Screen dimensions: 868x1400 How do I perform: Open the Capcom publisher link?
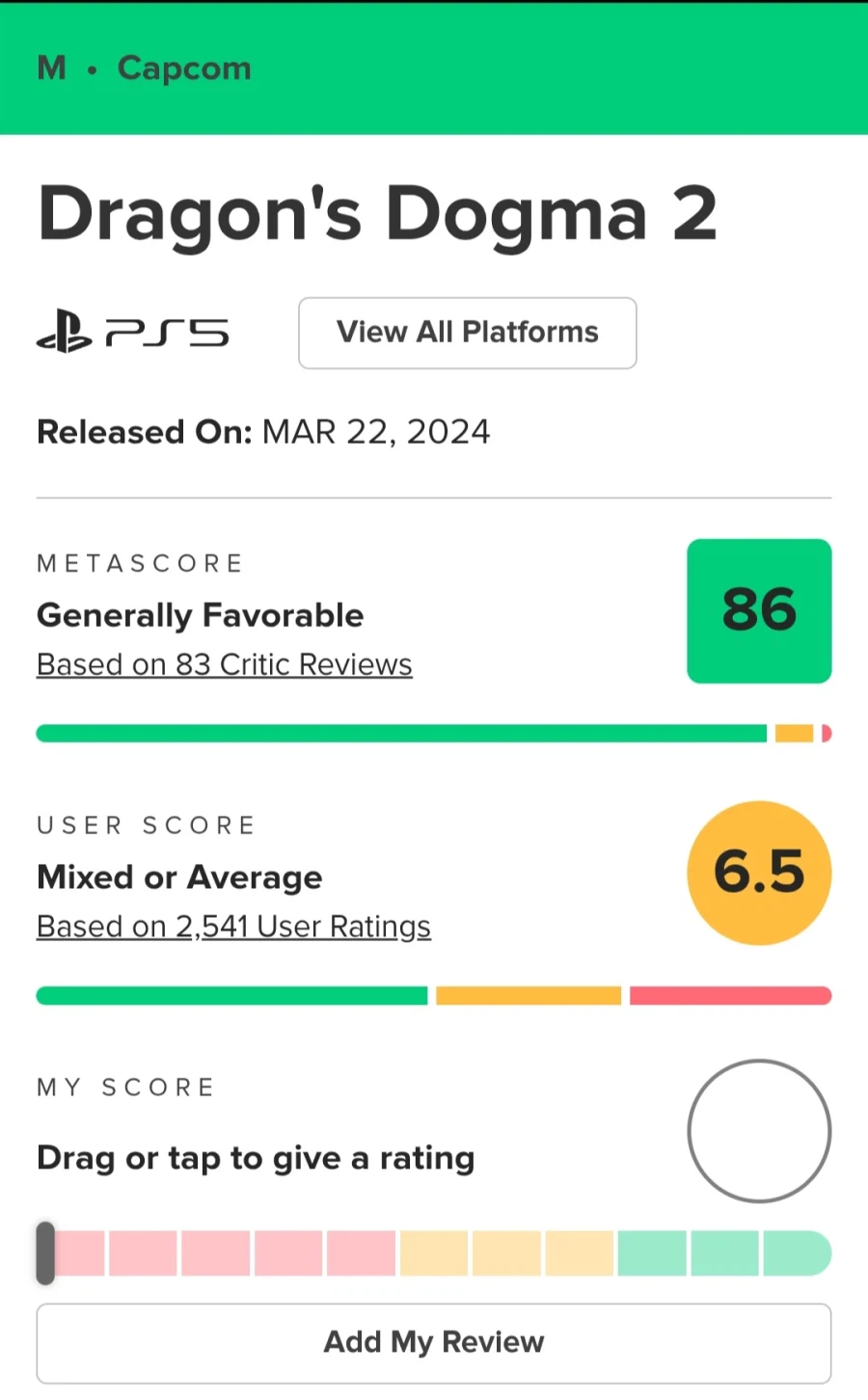tap(184, 68)
